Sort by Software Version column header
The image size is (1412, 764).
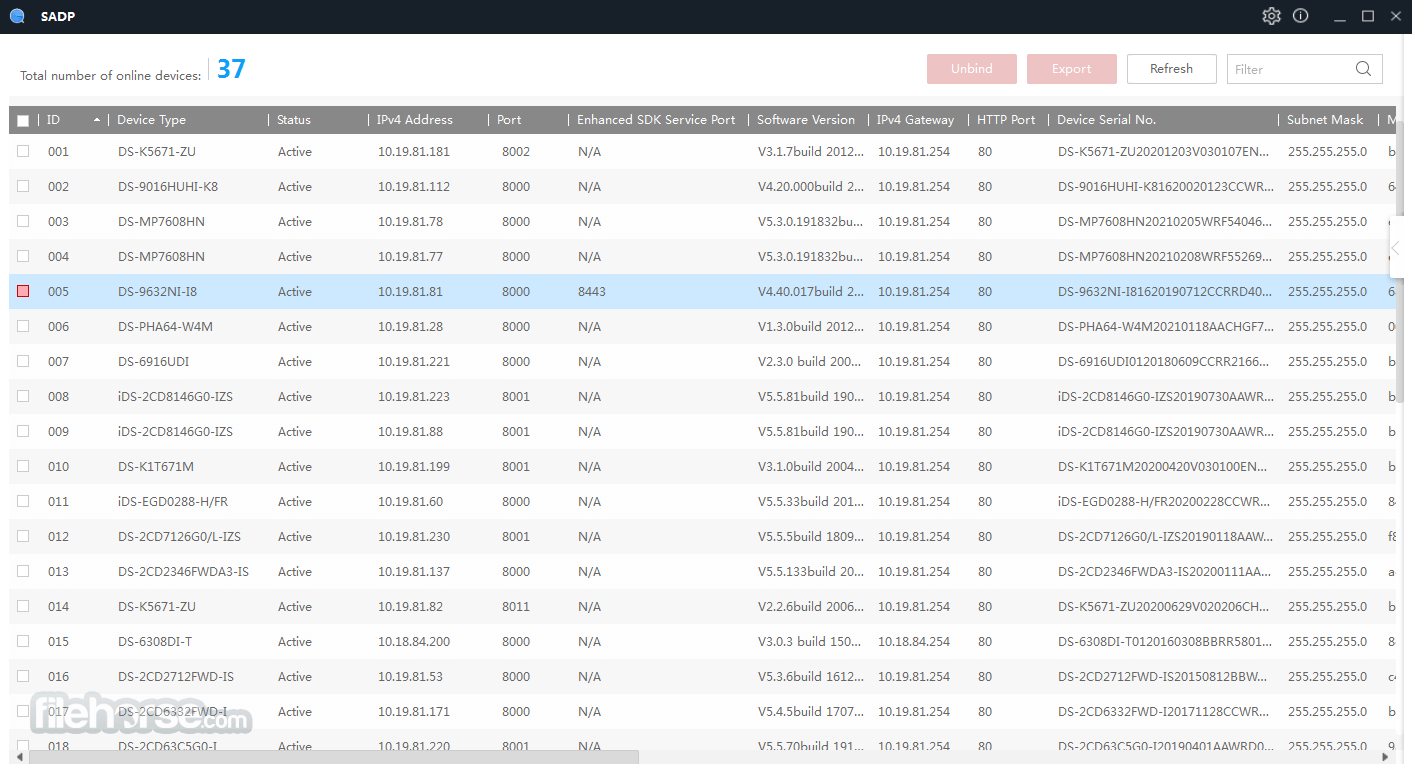[x=806, y=120]
